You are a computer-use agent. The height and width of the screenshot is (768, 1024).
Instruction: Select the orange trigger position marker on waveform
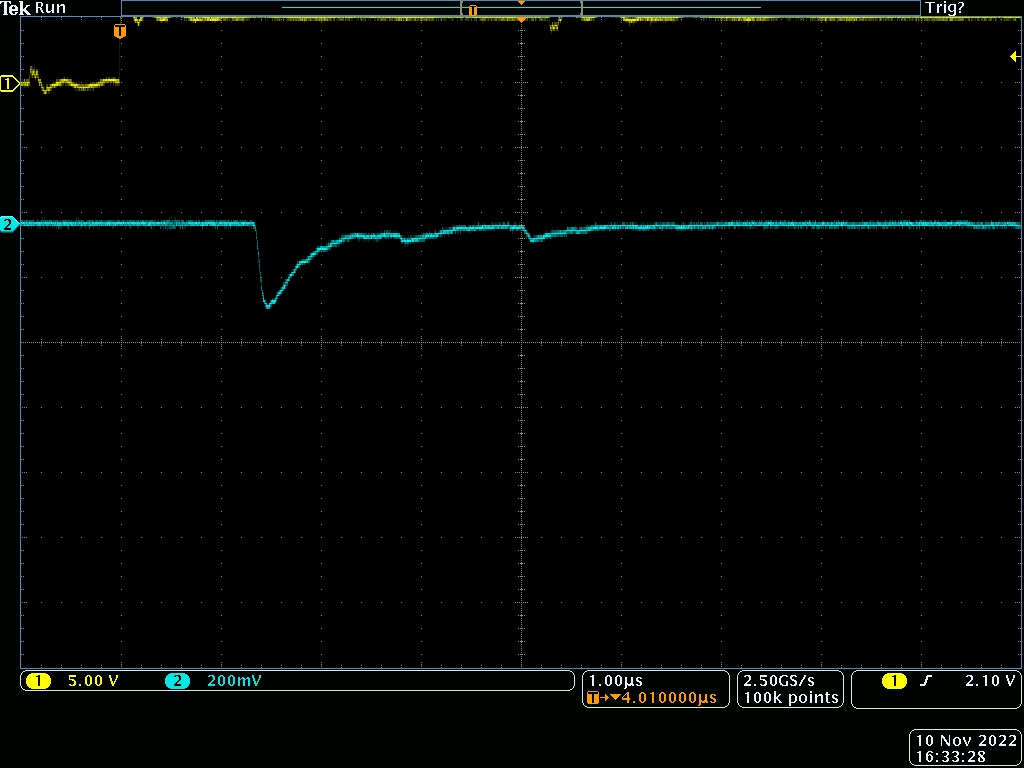[x=120, y=31]
